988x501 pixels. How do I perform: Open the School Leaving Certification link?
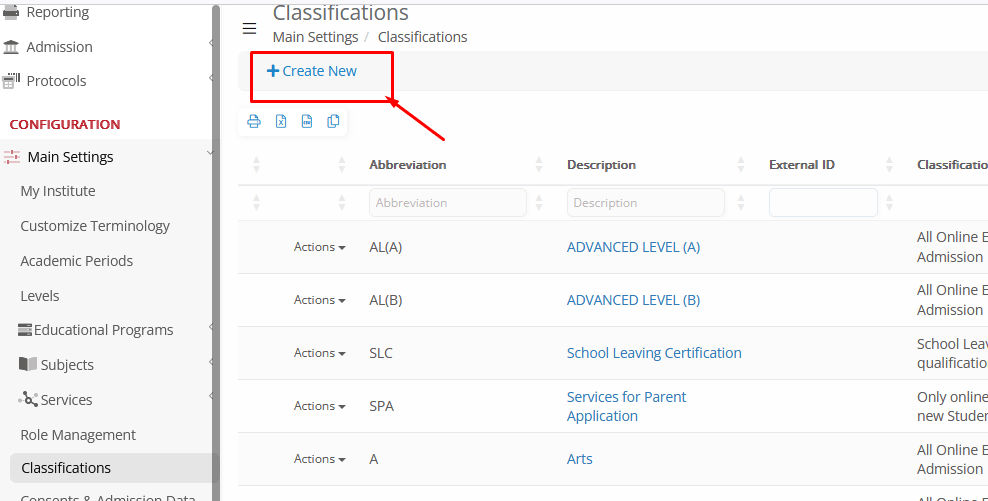tap(654, 353)
